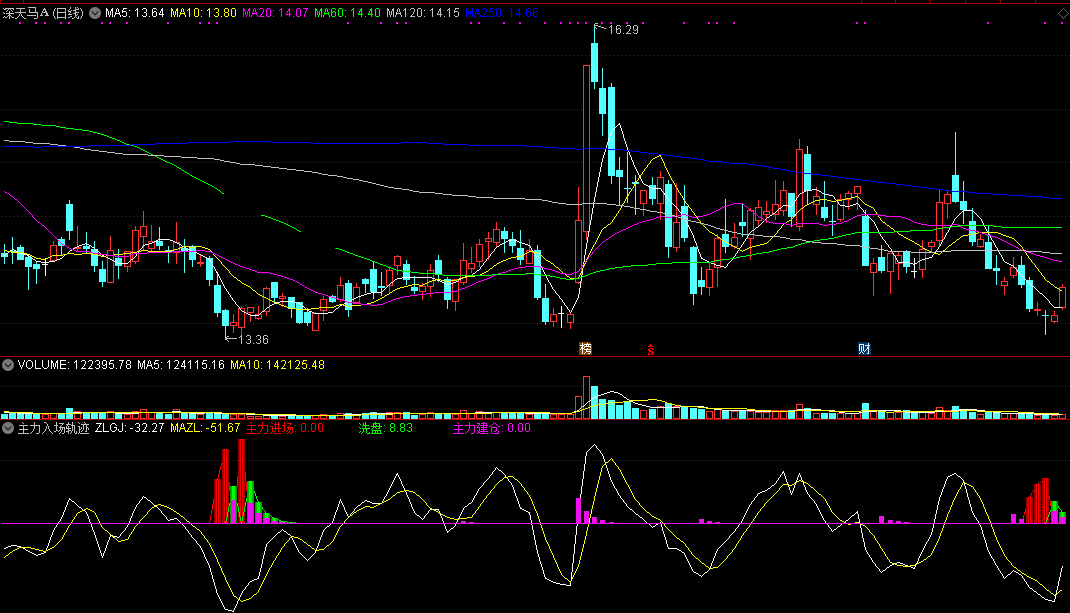
Task: Expand the main chart indicator dropdown arrow
Action: (94, 13)
